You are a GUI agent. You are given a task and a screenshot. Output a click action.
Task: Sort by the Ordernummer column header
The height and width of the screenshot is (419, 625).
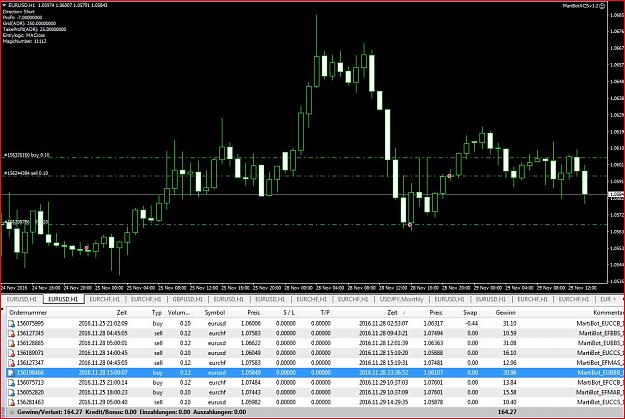(28, 313)
